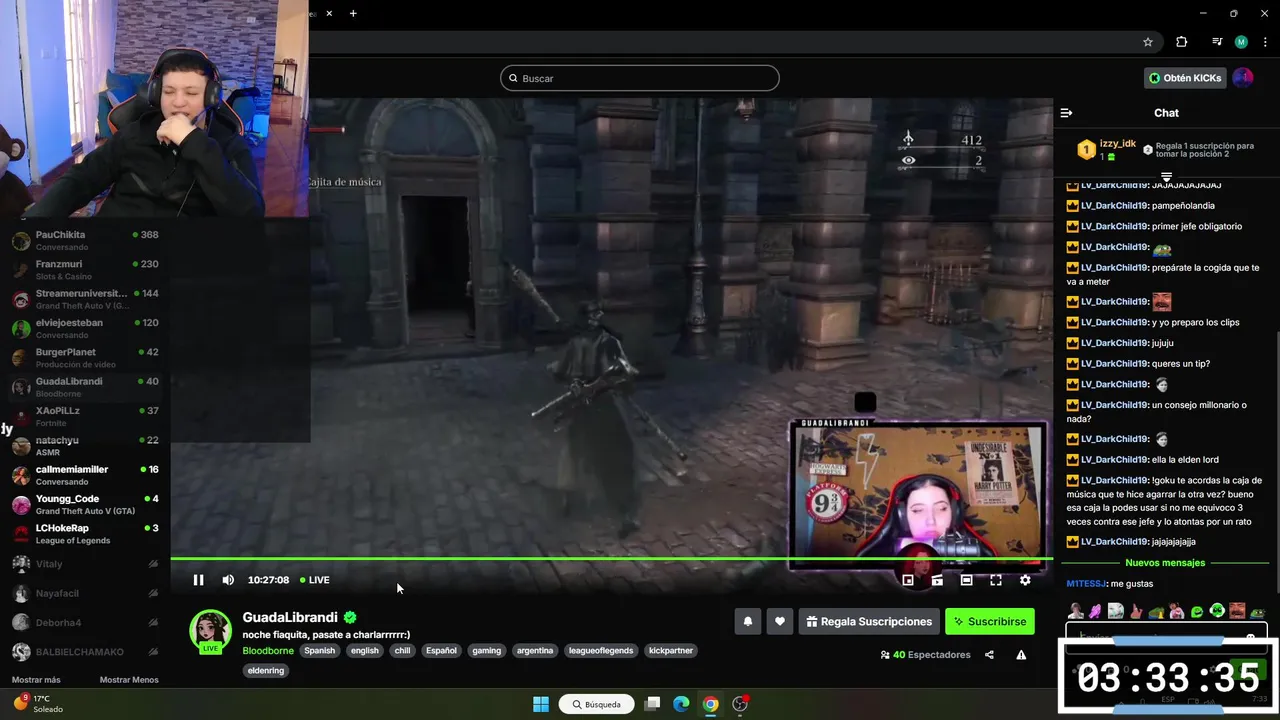The image size is (1280, 720).
Task: Open Chrome media controls icon
Action: [x=1217, y=42]
